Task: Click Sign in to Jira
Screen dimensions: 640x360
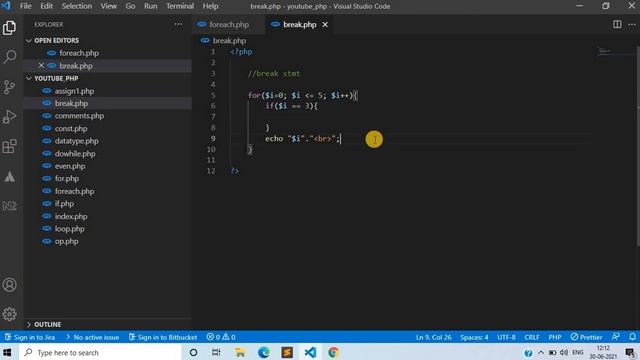Action: click(30, 337)
